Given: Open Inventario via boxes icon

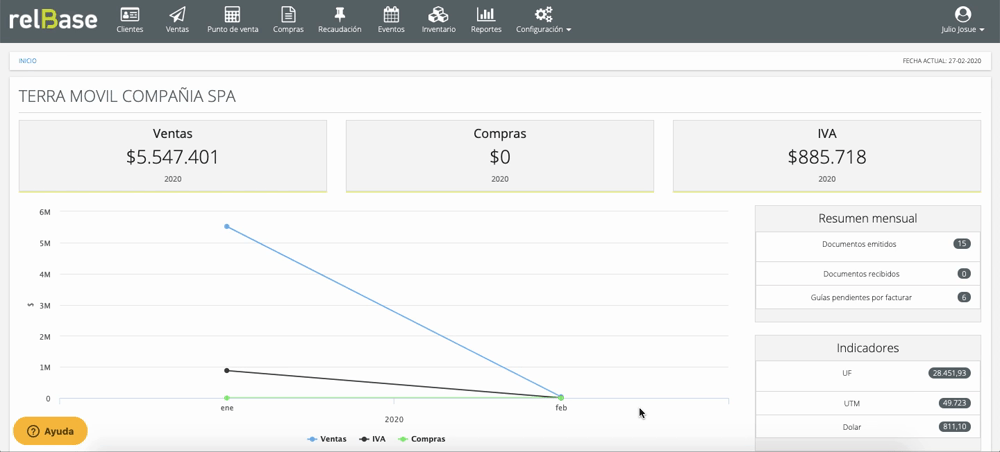Looking at the screenshot, I should [439, 20].
